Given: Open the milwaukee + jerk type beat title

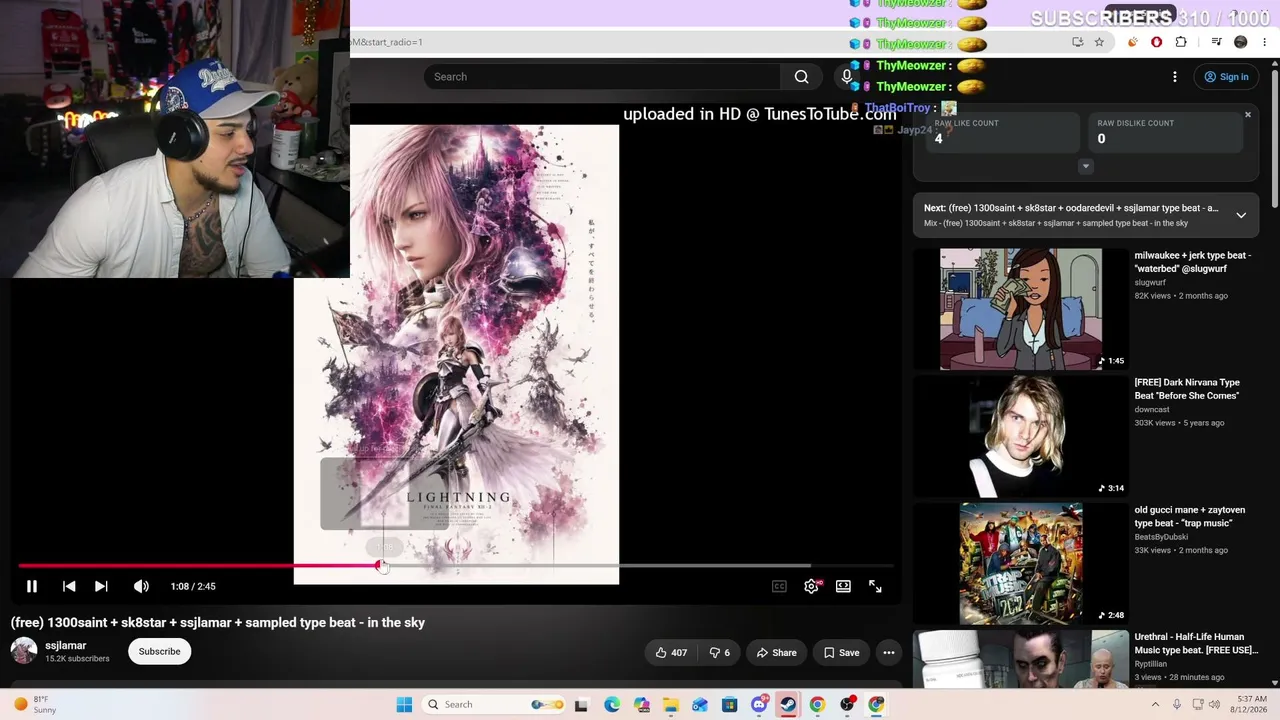Looking at the screenshot, I should point(1192,262).
